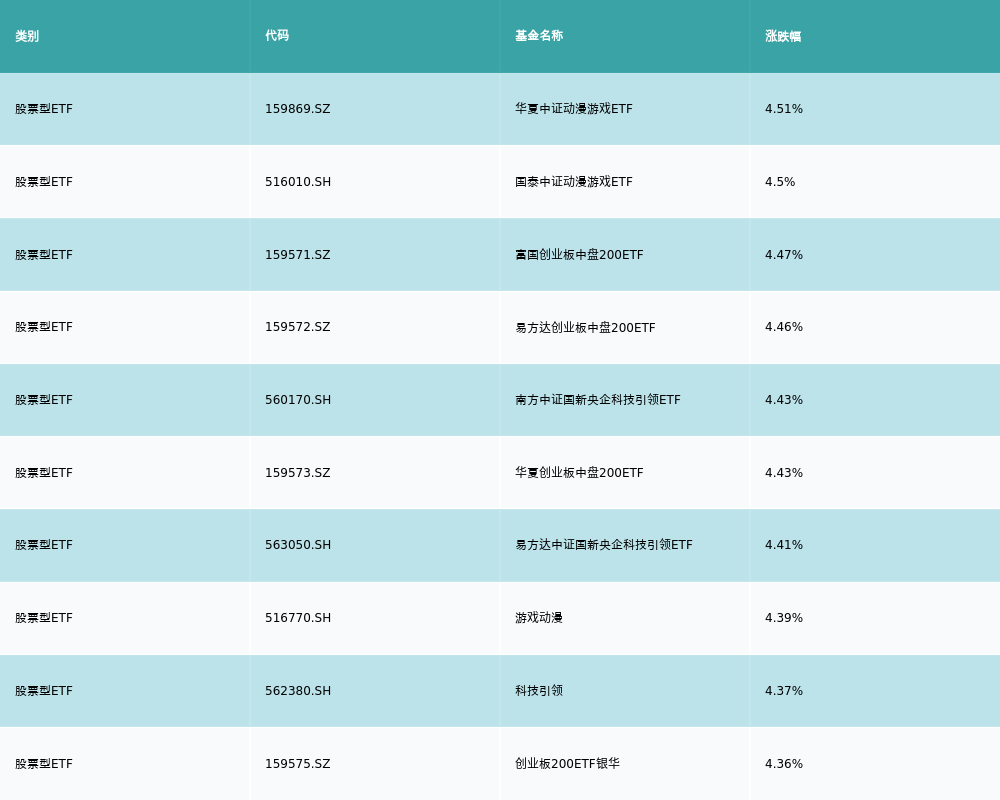
Task: Select code 516770.SH
Action: coord(298,618)
